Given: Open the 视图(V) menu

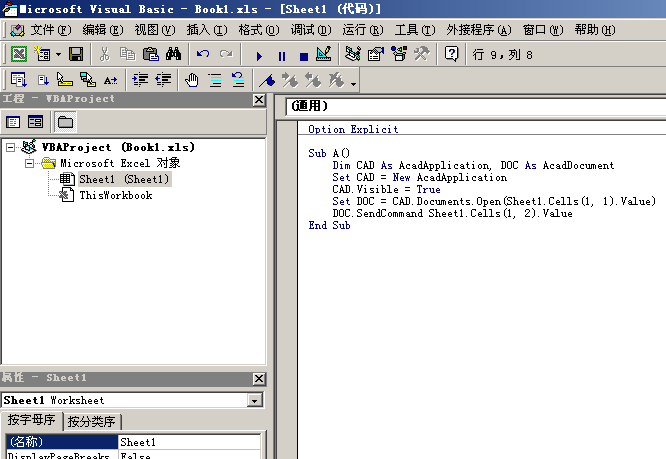Looking at the screenshot, I should (x=155, y=30).
